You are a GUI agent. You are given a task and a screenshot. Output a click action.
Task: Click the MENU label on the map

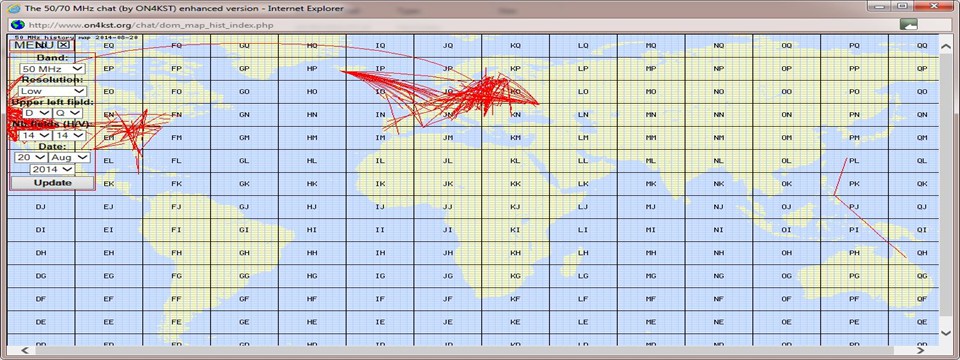(x=34, y=45)
